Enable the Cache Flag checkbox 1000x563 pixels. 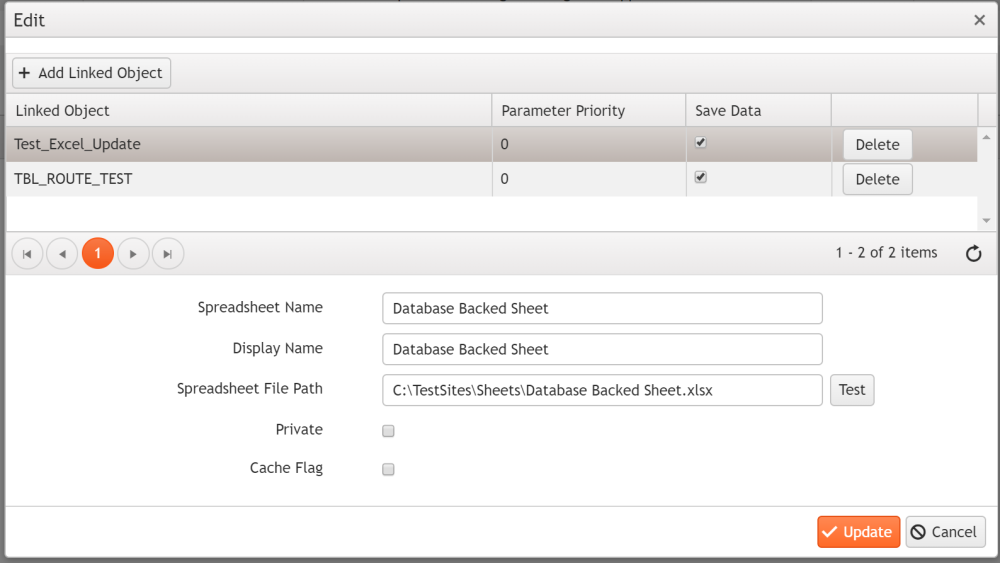(x=389, y=469)
